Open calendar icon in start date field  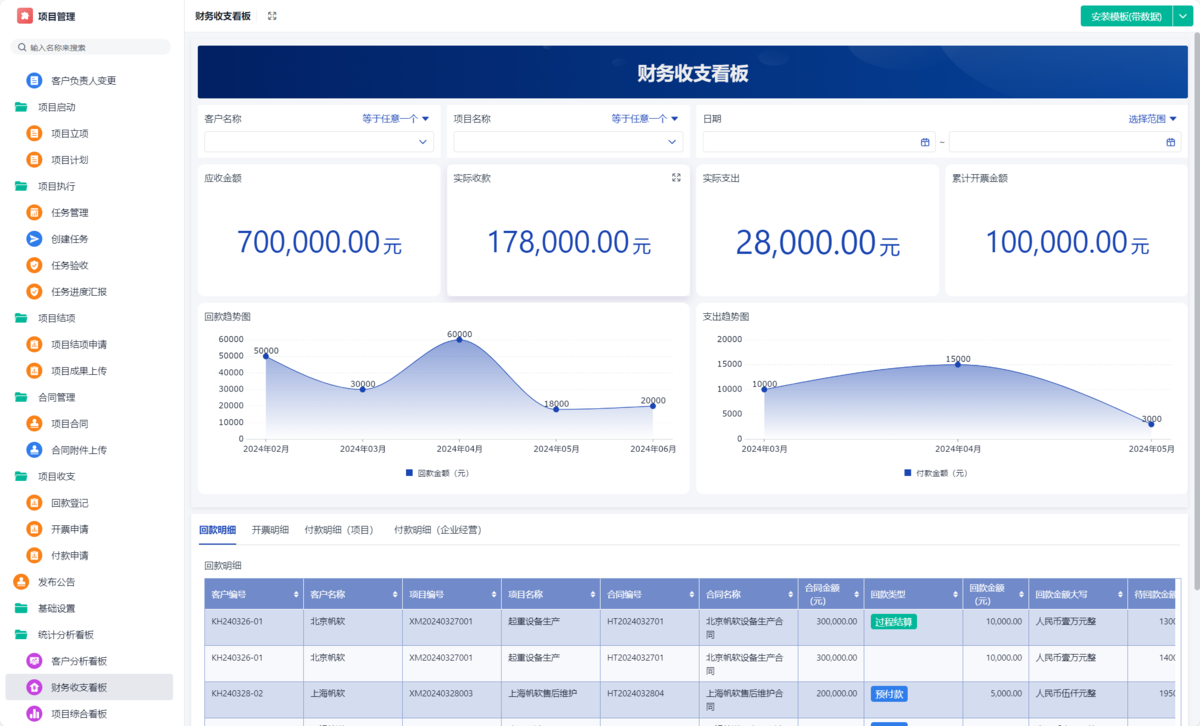tap(925, 143)
